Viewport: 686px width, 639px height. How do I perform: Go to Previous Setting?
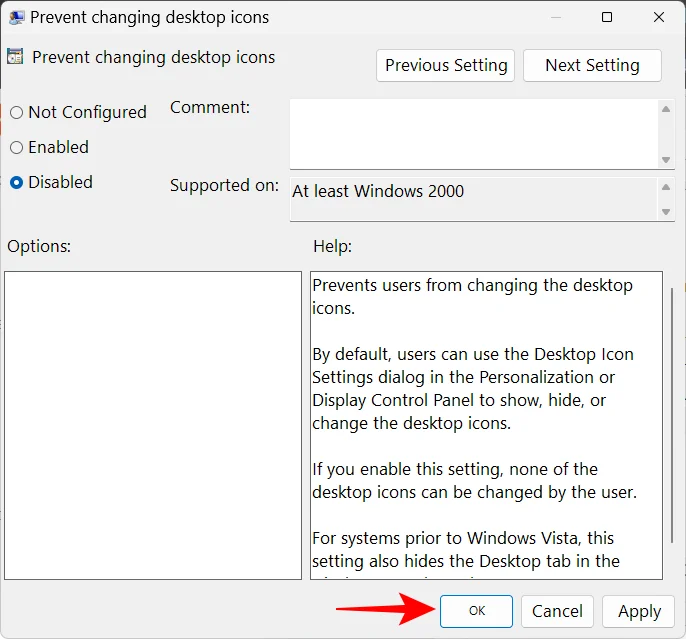[445, 65]
